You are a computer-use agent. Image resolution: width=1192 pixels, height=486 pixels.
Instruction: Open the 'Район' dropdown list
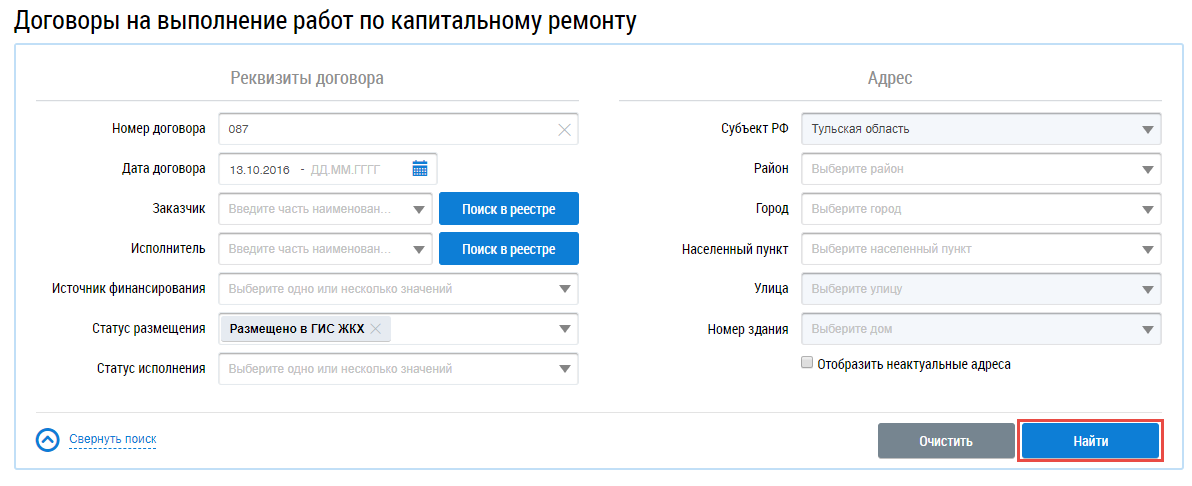click(1147, 169)
